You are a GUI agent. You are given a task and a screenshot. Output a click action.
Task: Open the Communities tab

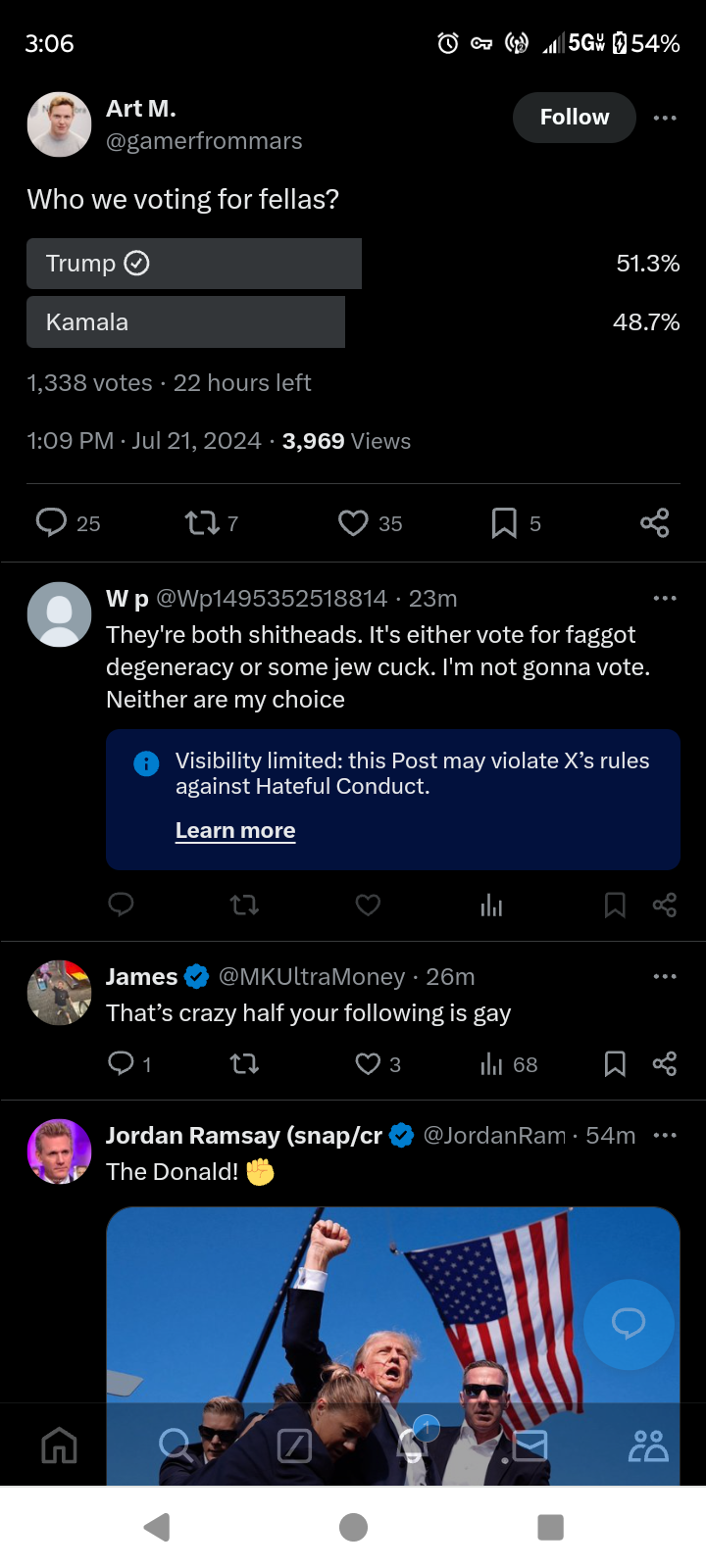point(648,1445)
